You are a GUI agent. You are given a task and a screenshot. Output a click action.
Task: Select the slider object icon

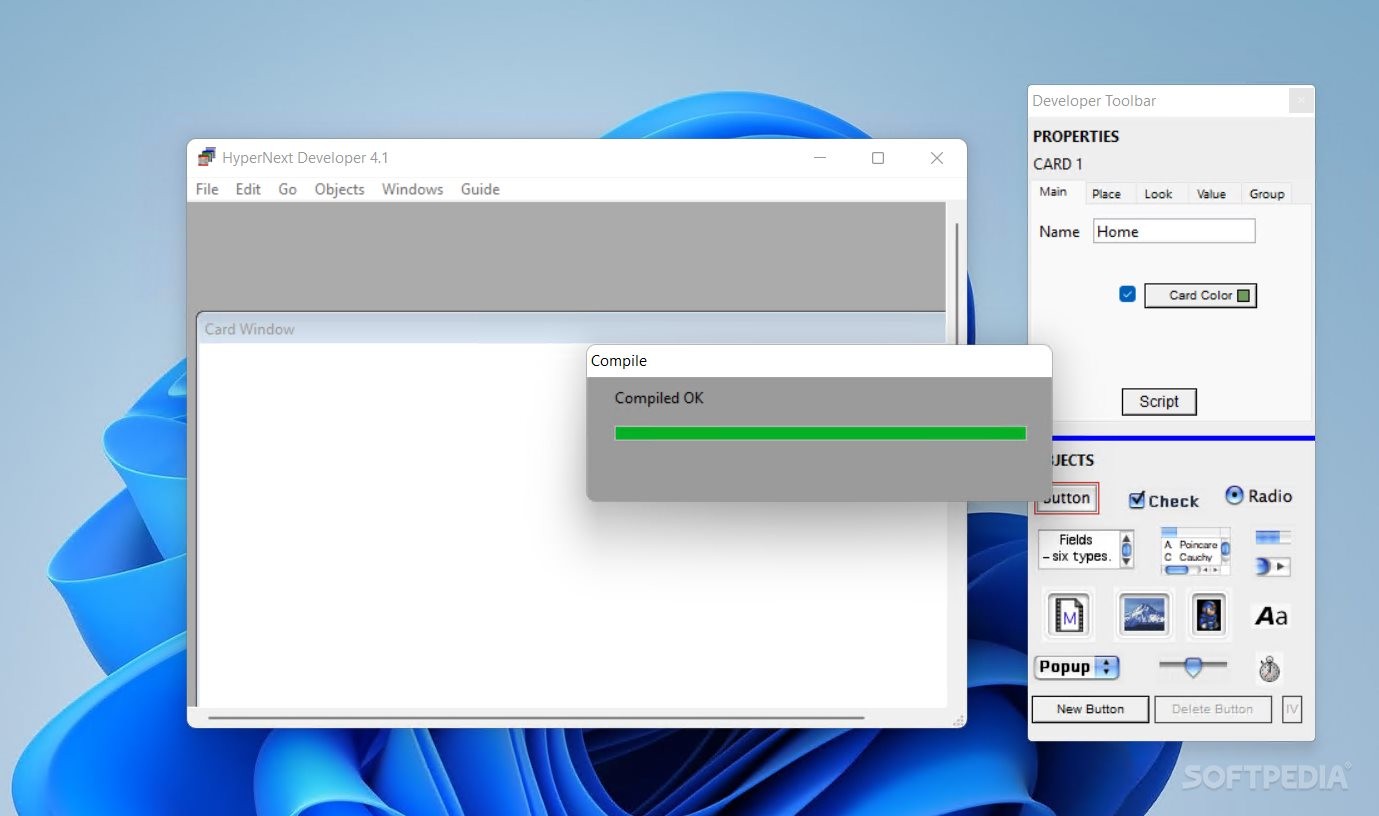1193,665
